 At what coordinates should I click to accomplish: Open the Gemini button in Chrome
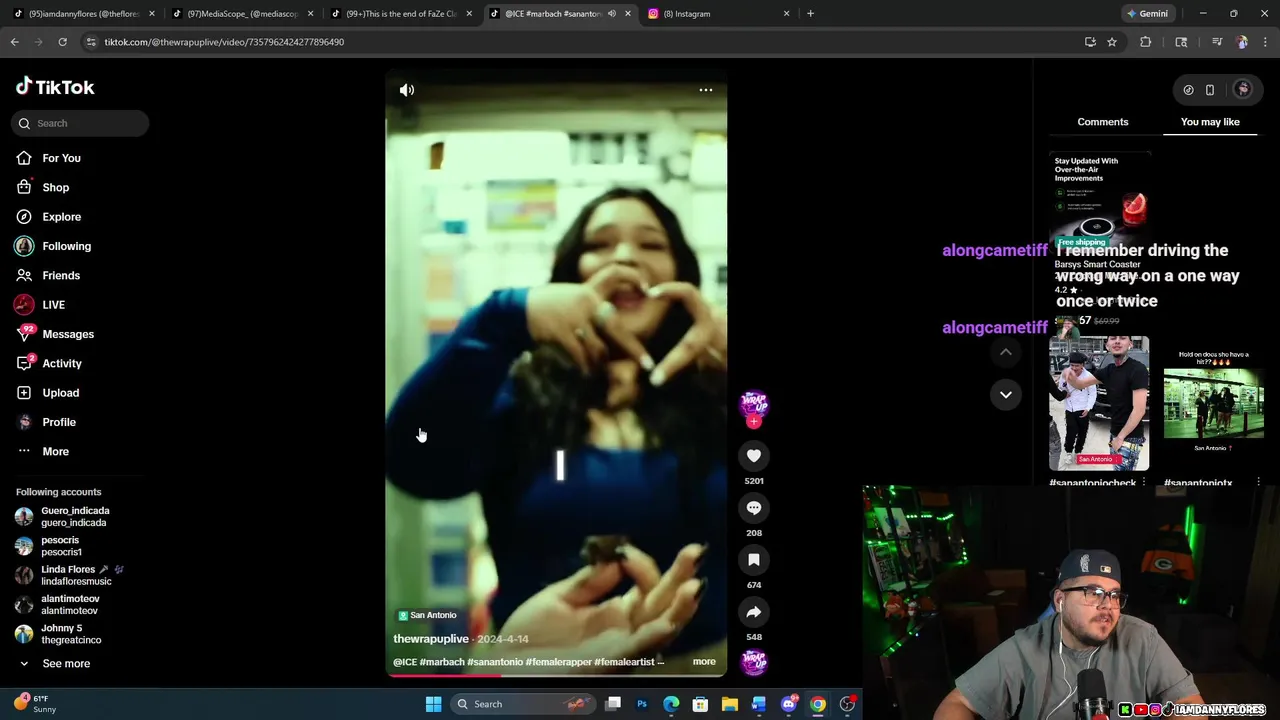[1147, 14]
